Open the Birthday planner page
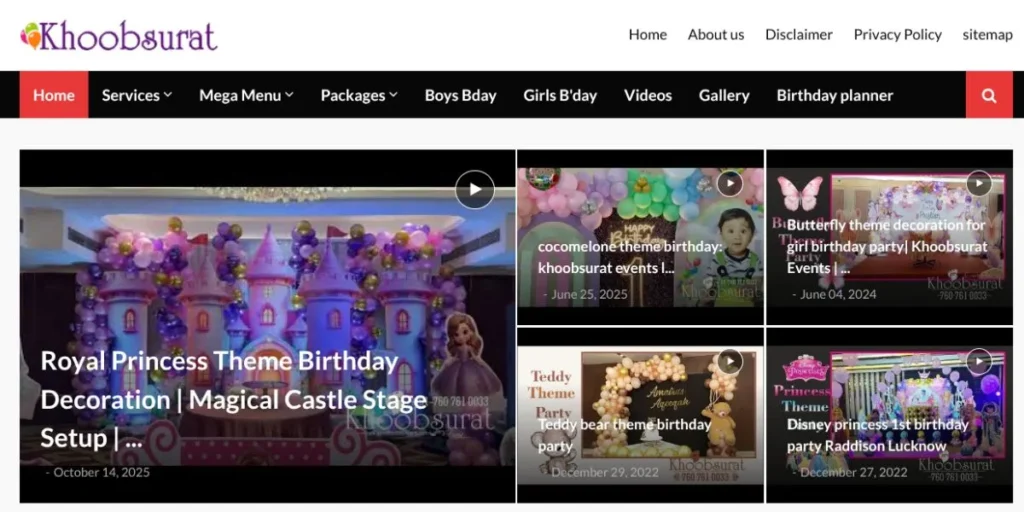 (835, 95)
